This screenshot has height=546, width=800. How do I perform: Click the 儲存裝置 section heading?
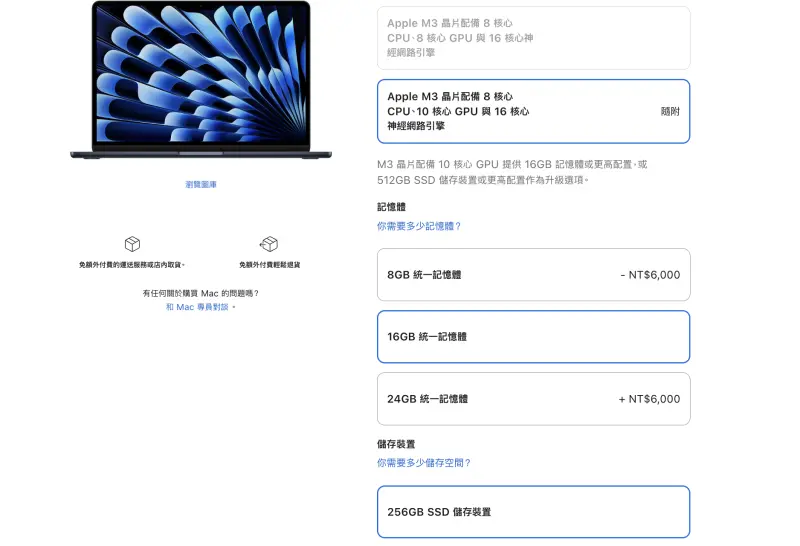point(396,444)
